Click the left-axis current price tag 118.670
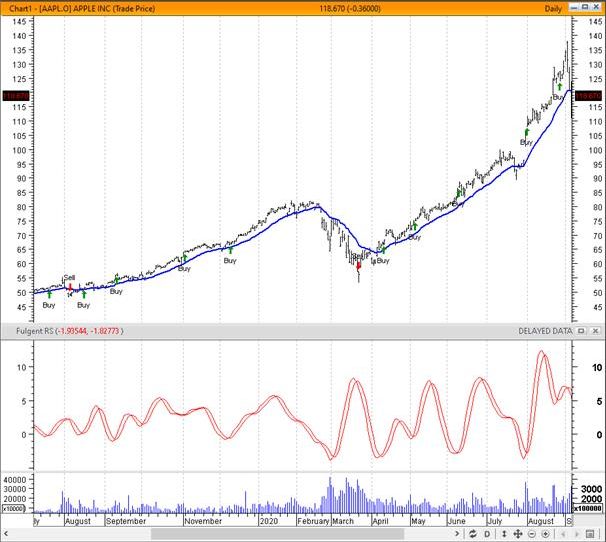 (16, 95)
